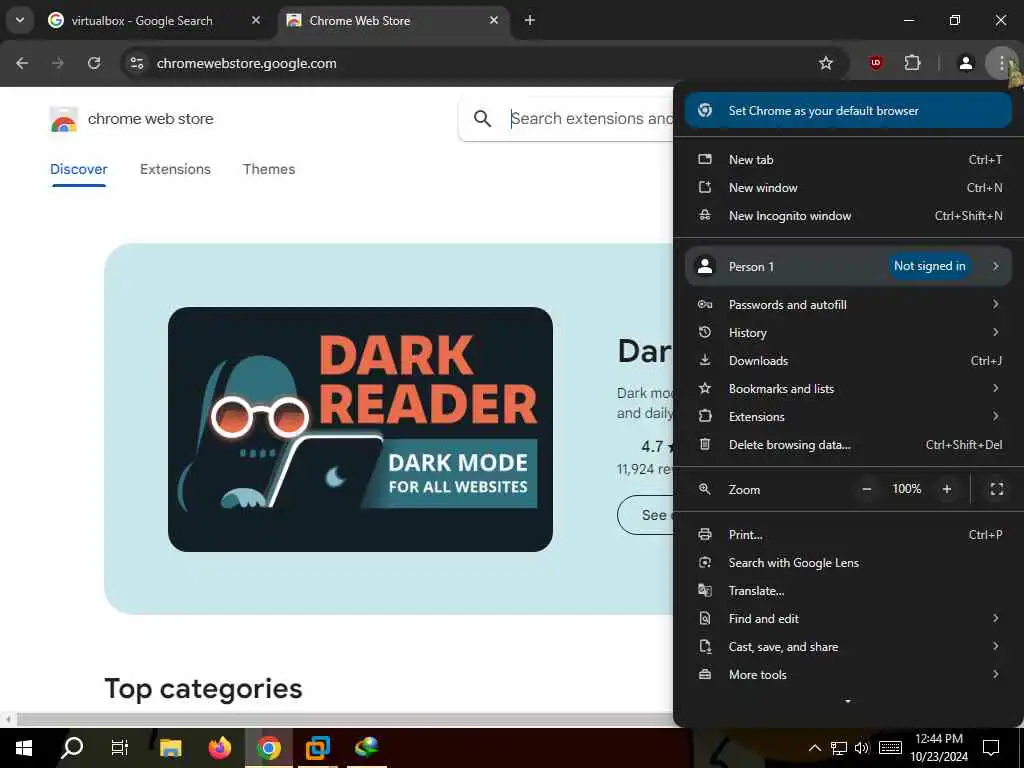Open the notification center icon
This screenshot has height=768, width=1024.
click(x=991, y=748)
